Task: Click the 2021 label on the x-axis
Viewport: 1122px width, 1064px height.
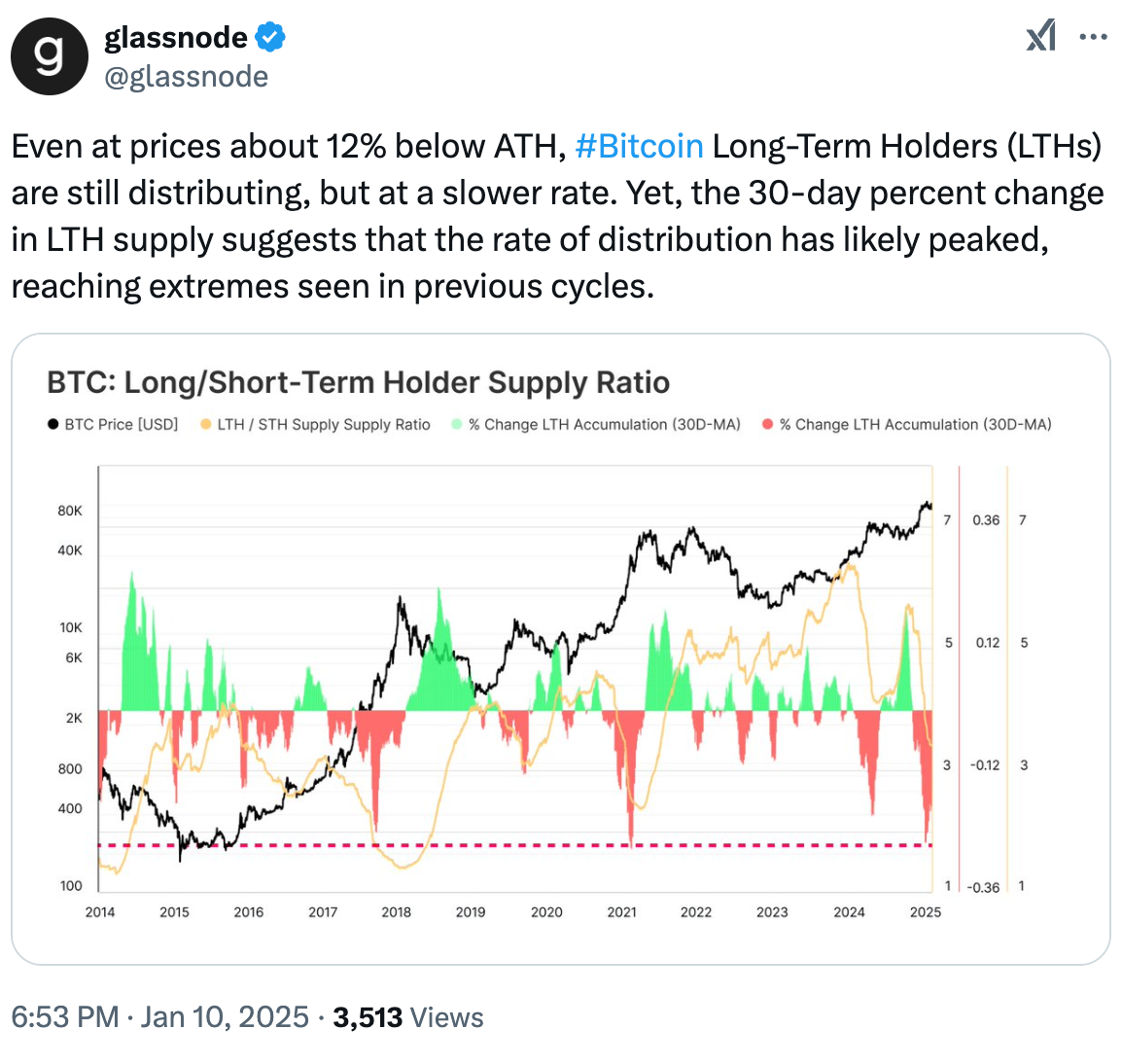Action: [x=621, y=912]
